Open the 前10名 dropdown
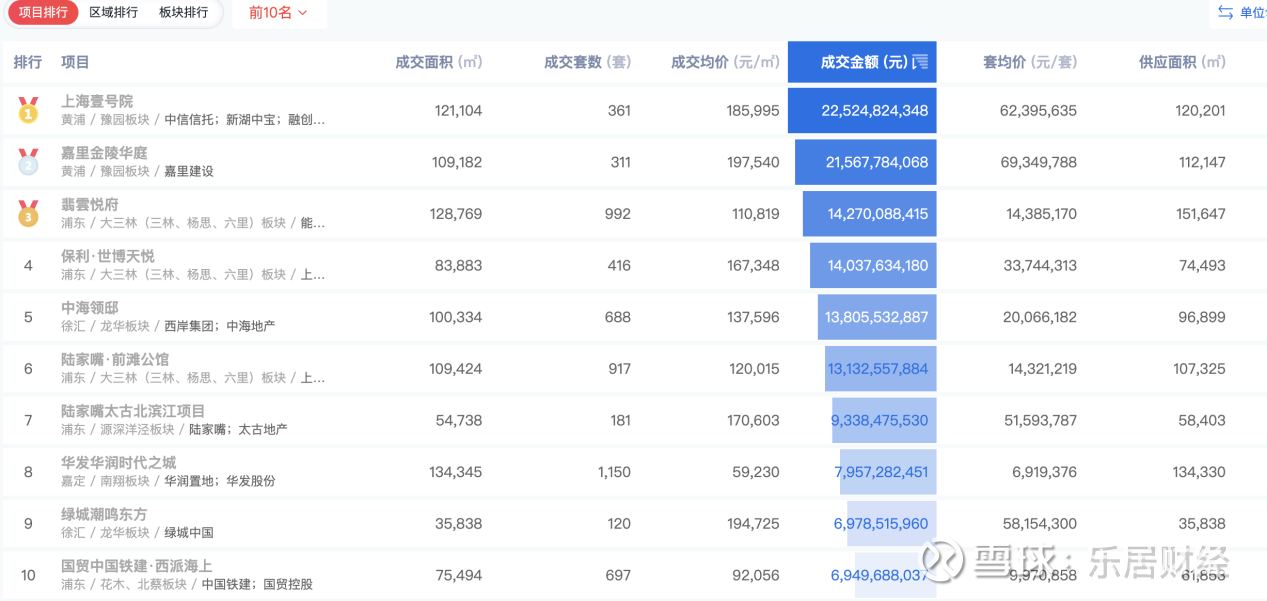This screenshot has height=601, width=1267. click(278, 13)
